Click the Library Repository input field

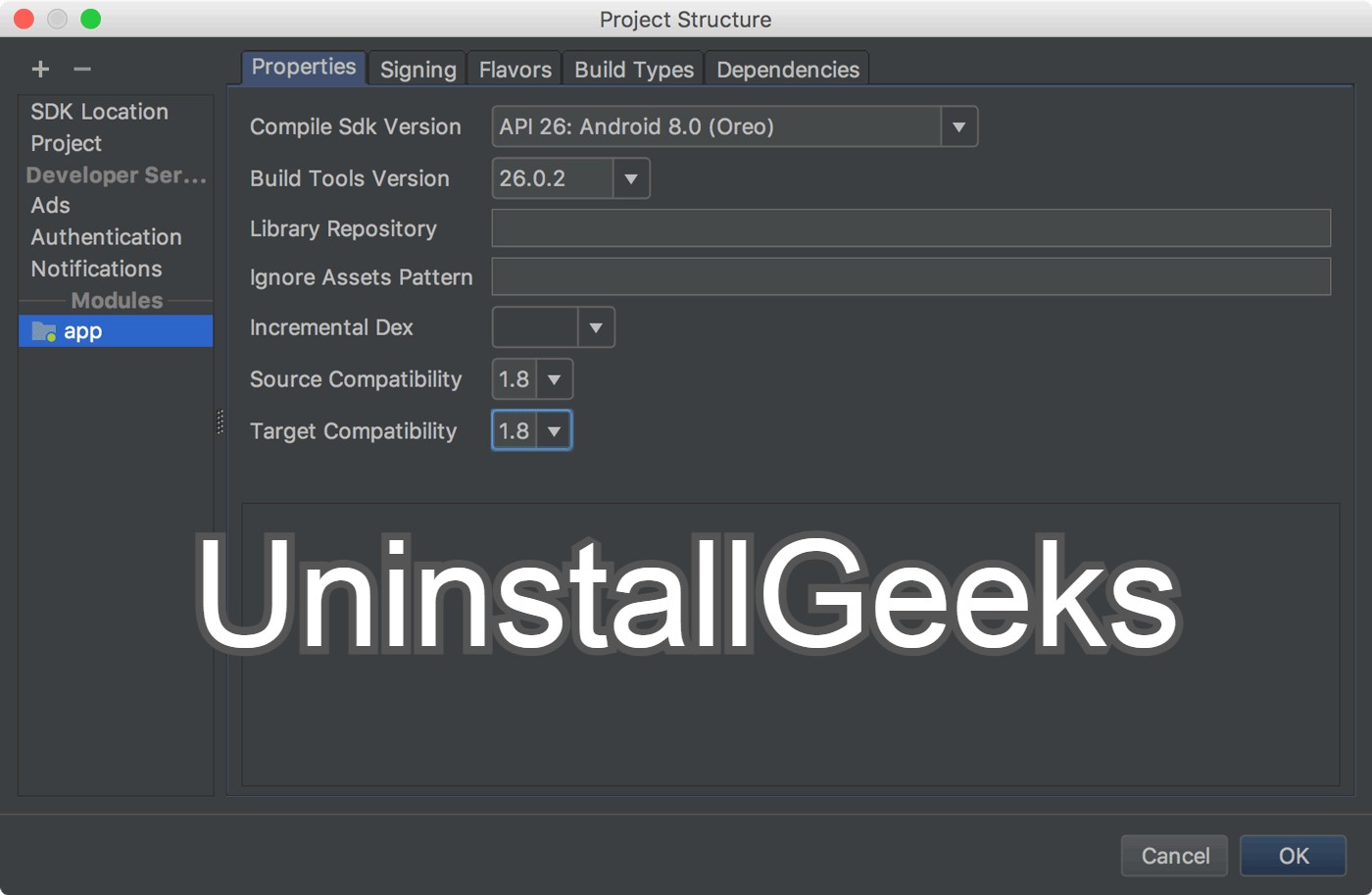[x=911, y=227]
